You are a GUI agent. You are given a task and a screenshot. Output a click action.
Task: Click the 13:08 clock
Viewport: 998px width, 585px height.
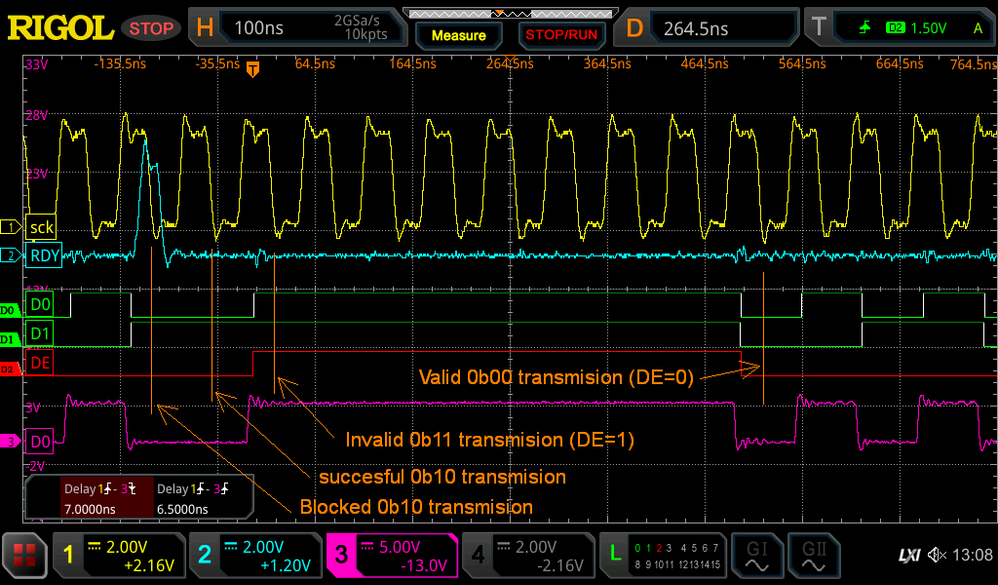pyautogui.click(x=973, y=555)
